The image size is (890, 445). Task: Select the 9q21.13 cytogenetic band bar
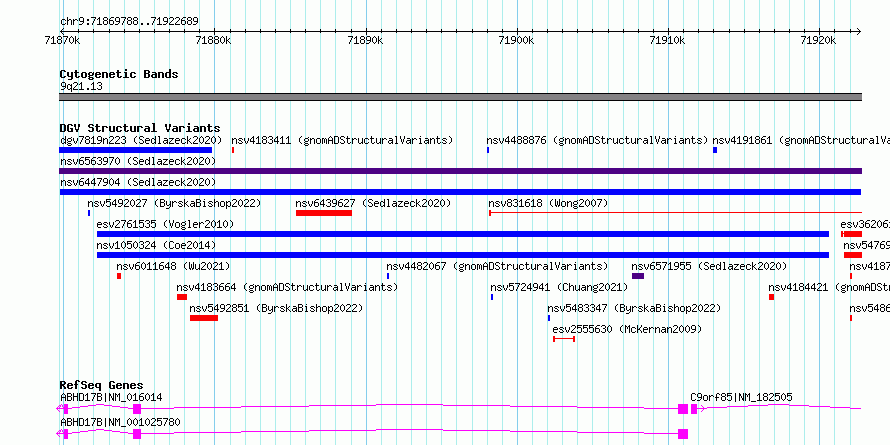tap(460, 97)
